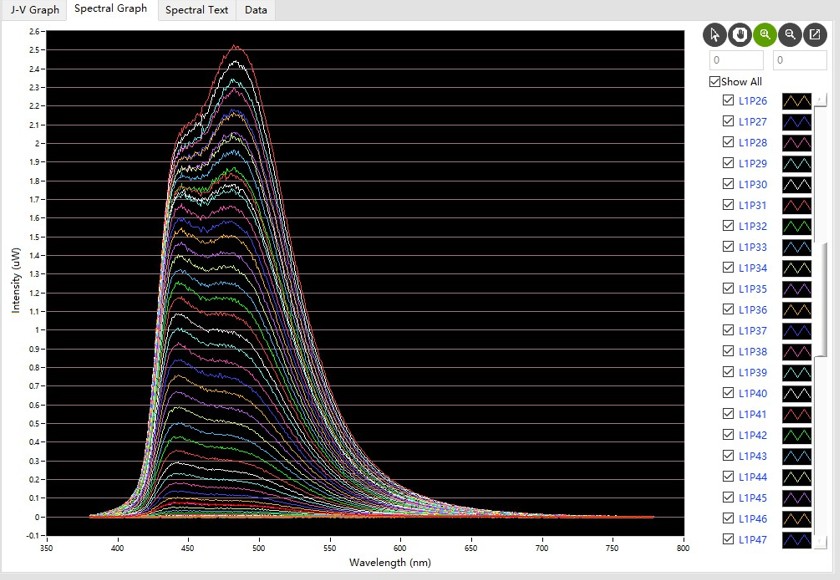
Task: Select the L1P41 series label
Action: click(753, 414)
